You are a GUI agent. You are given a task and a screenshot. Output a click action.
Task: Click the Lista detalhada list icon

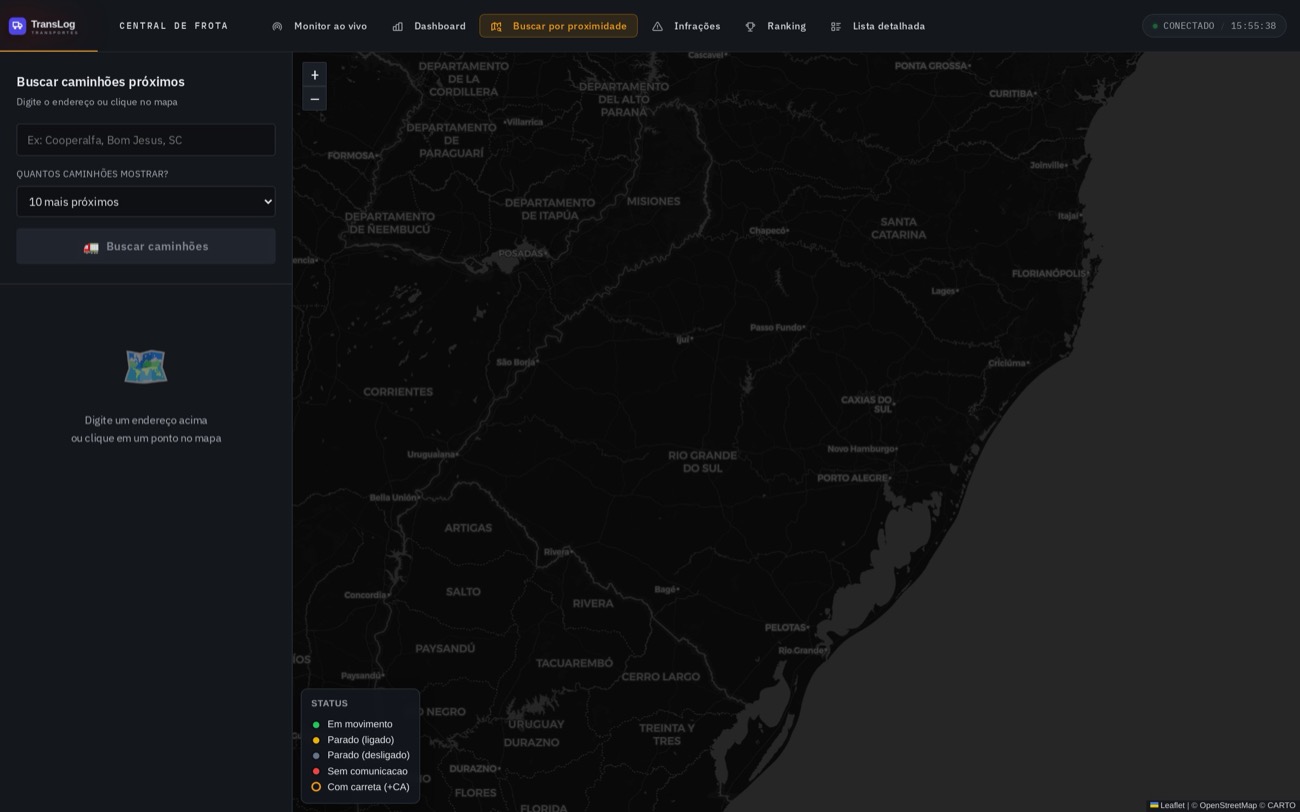836,26
